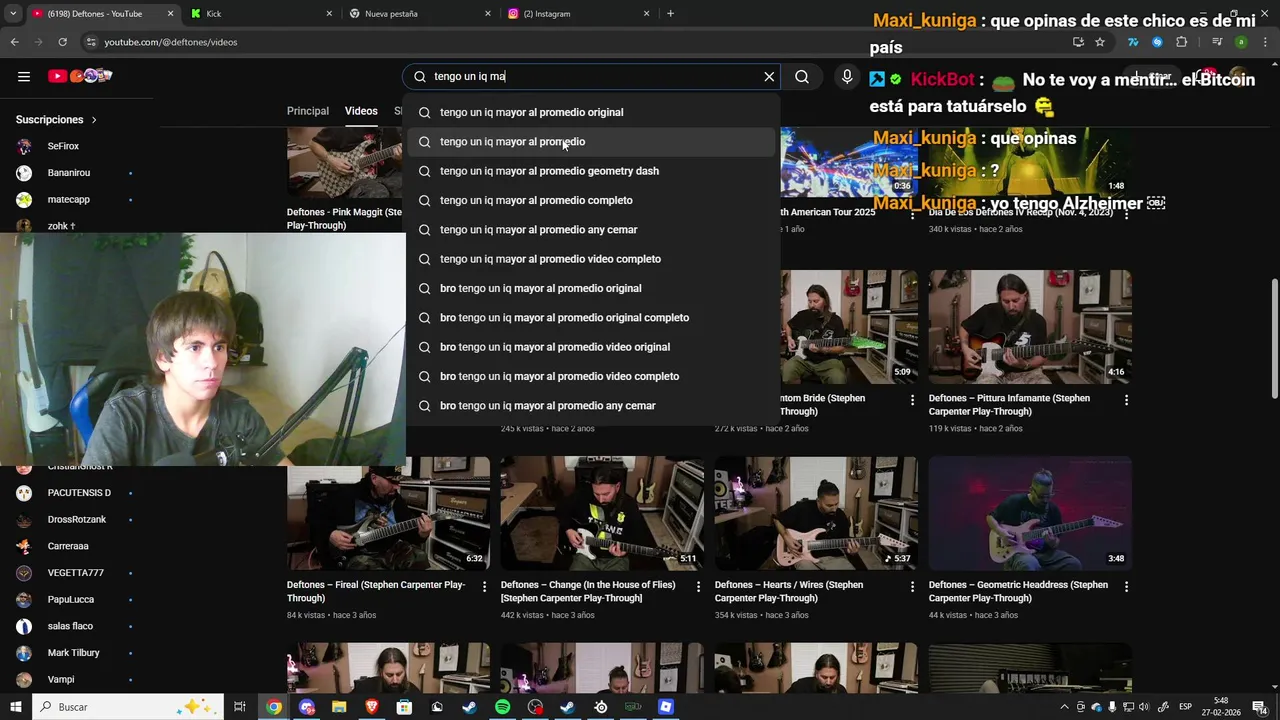Image resolution: width=1280 pixels, height=720 pixels.
Task: Pick suggestion 'tengo un iq mayor al promedio completo'
Action: click(x=592, y=200)
